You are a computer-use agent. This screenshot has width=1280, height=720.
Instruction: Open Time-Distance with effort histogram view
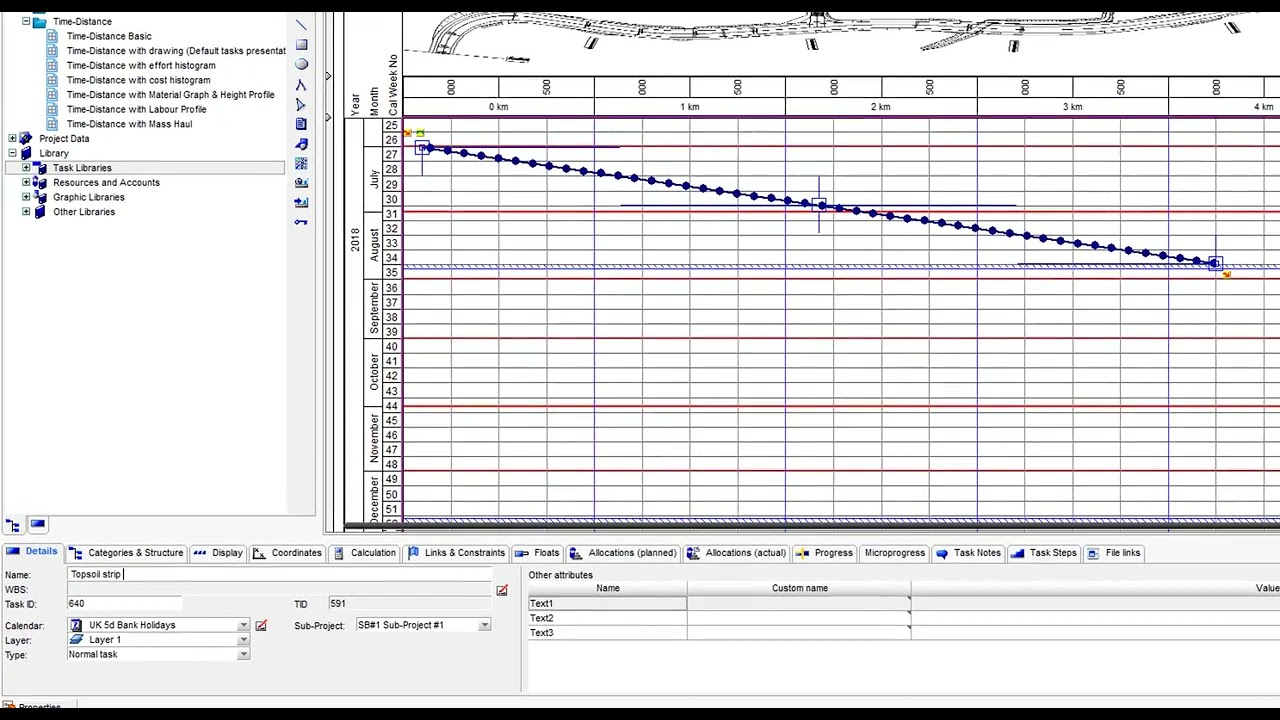141,65
